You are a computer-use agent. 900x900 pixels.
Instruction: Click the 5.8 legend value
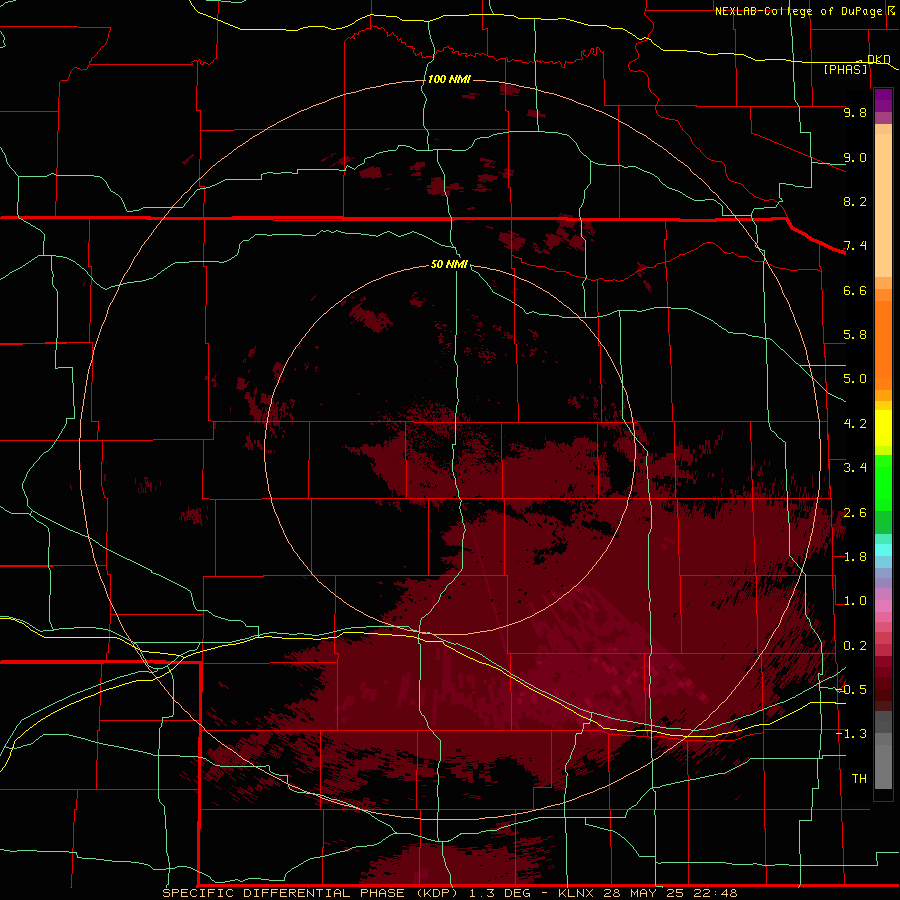pos(855,335)
